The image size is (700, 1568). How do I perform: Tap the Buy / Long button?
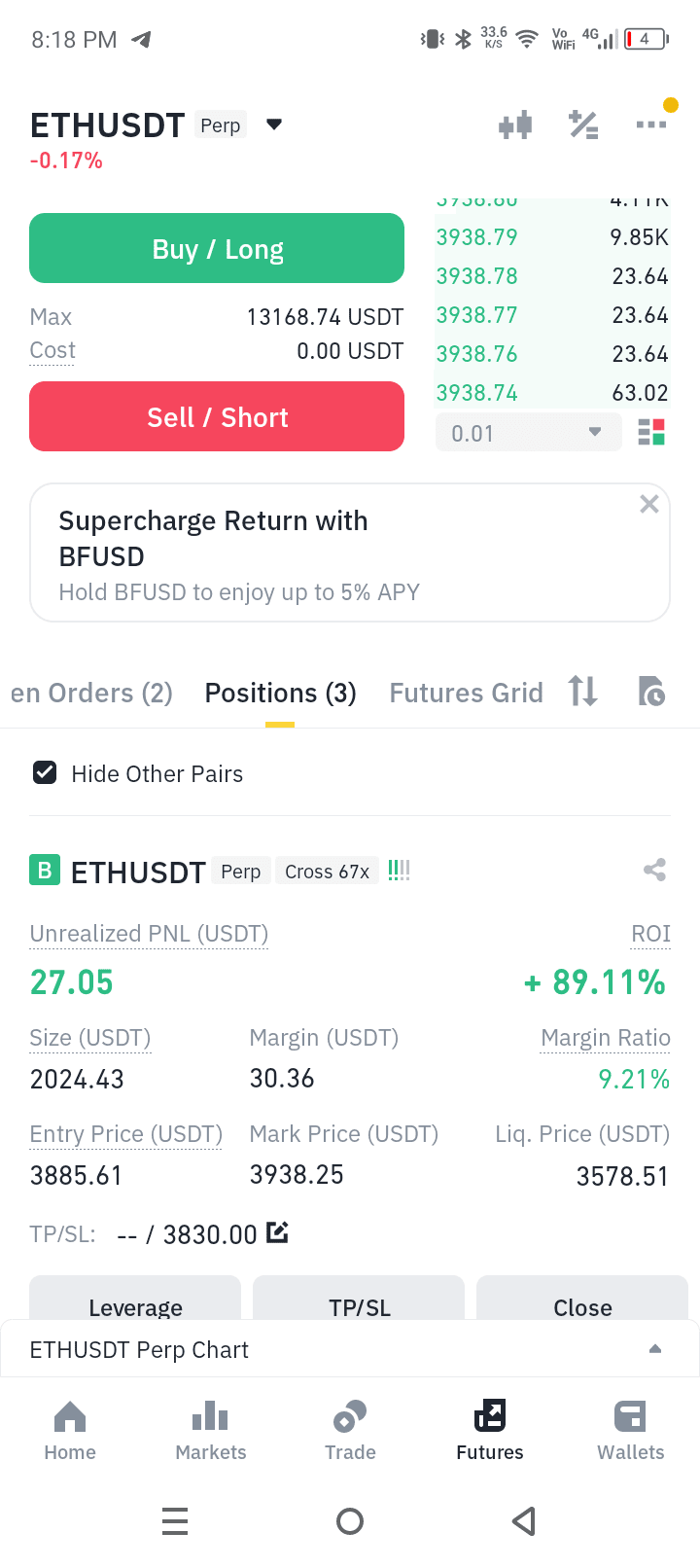pos(217,249)
